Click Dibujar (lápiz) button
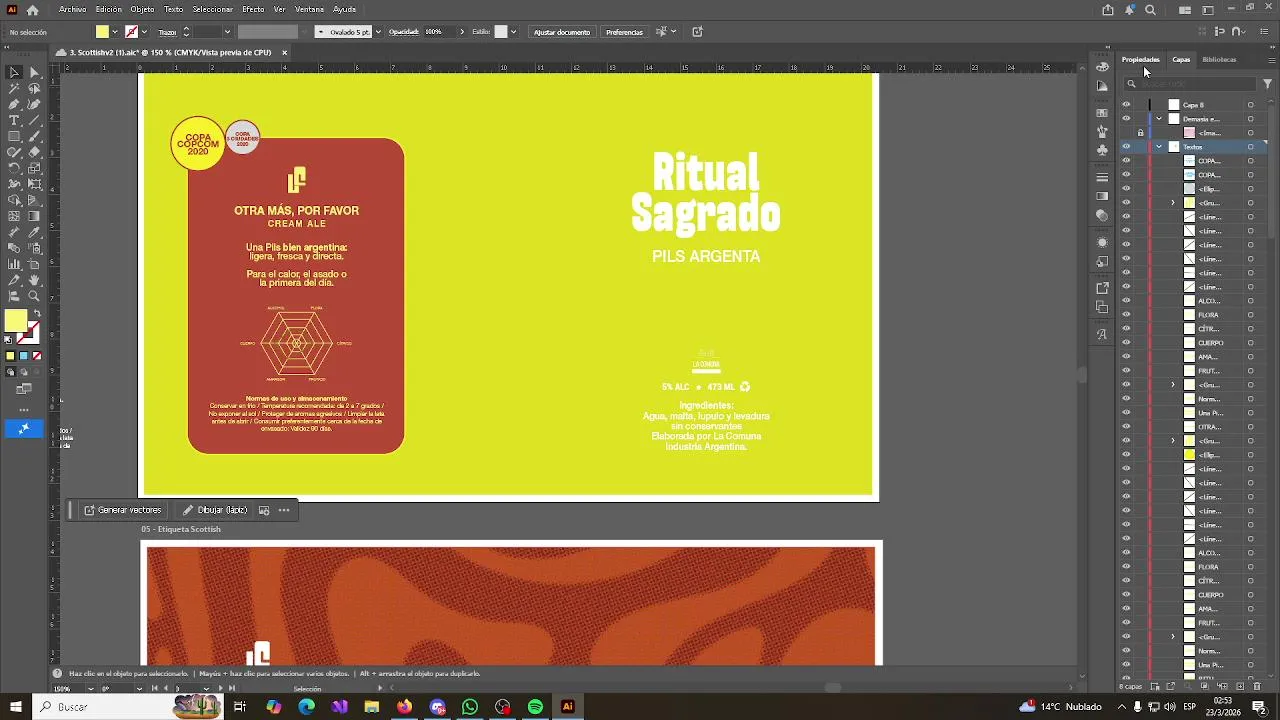This screenshot has width=1280, height=720. click(215, 510)
